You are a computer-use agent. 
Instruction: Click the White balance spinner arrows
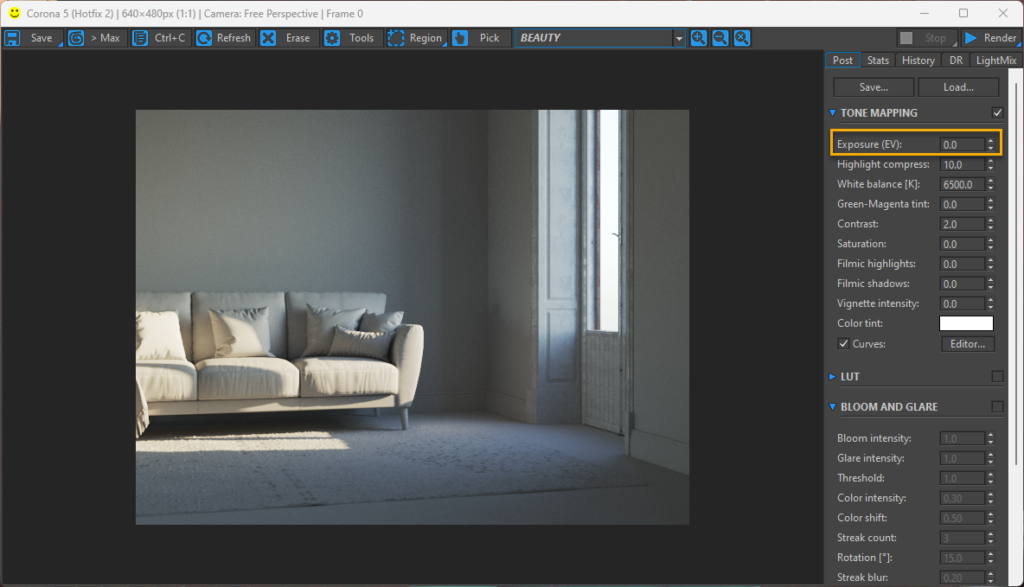991,184
